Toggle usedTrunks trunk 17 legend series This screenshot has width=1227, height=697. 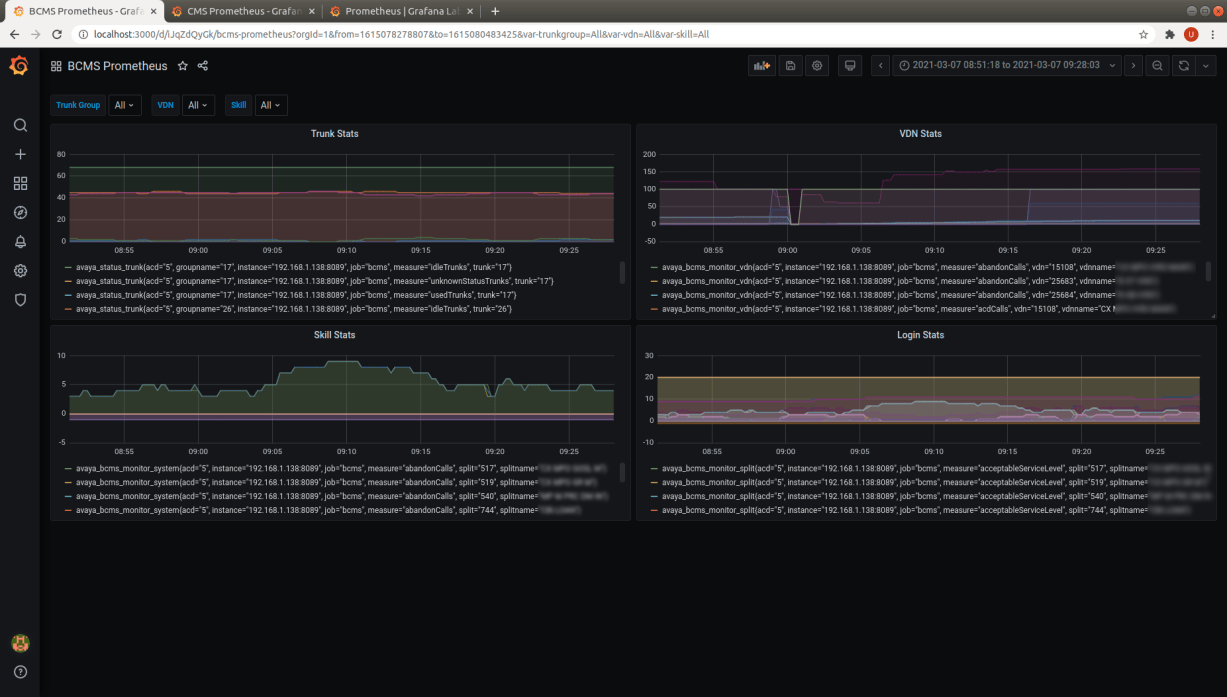coord(296,295)
